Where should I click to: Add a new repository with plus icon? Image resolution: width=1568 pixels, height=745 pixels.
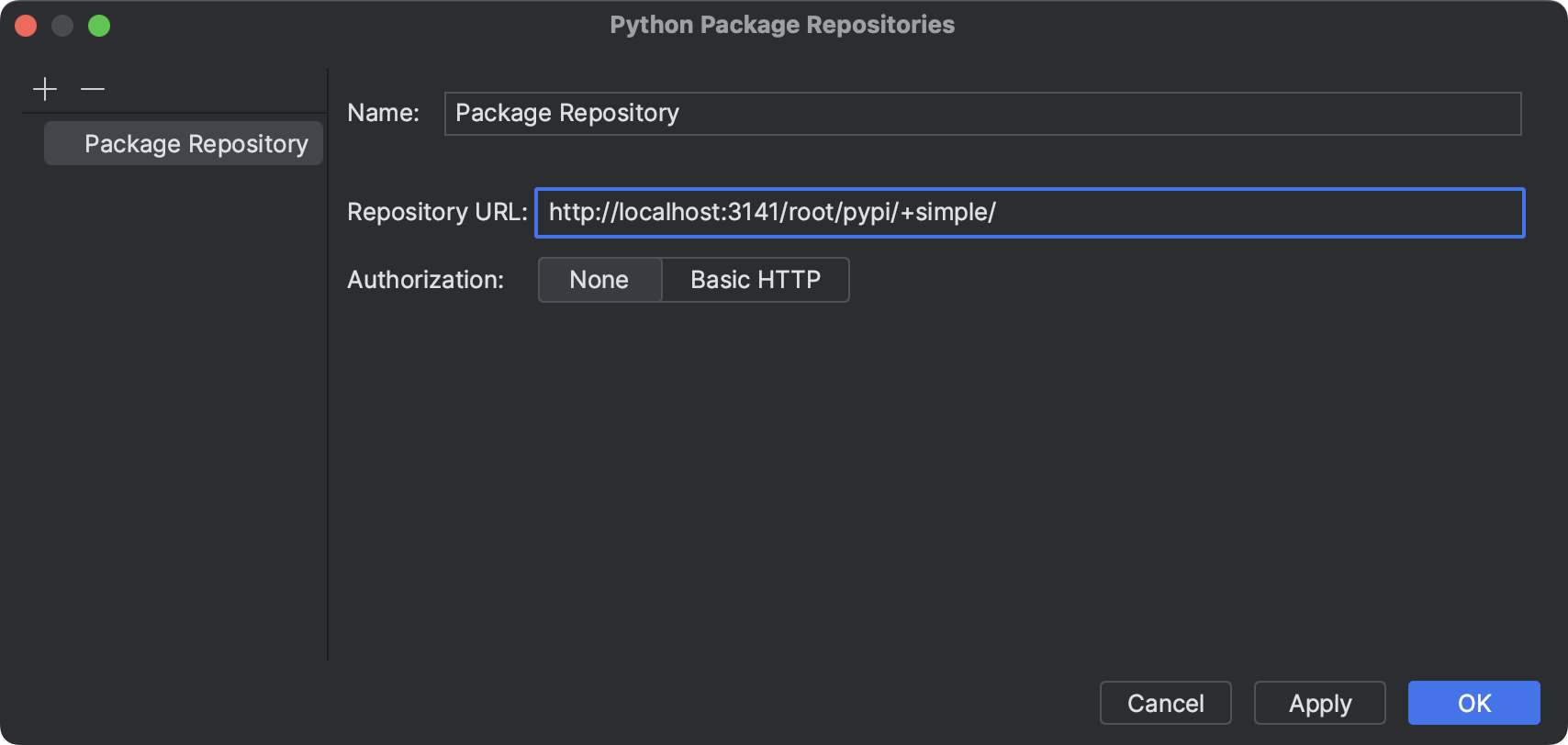coord(45,89)
